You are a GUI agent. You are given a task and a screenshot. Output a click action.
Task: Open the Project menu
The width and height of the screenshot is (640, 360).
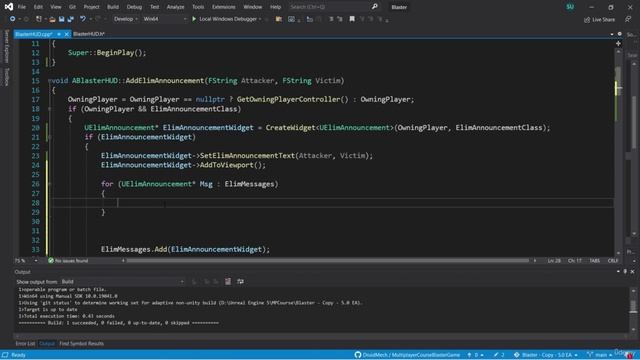coord(91,7)
